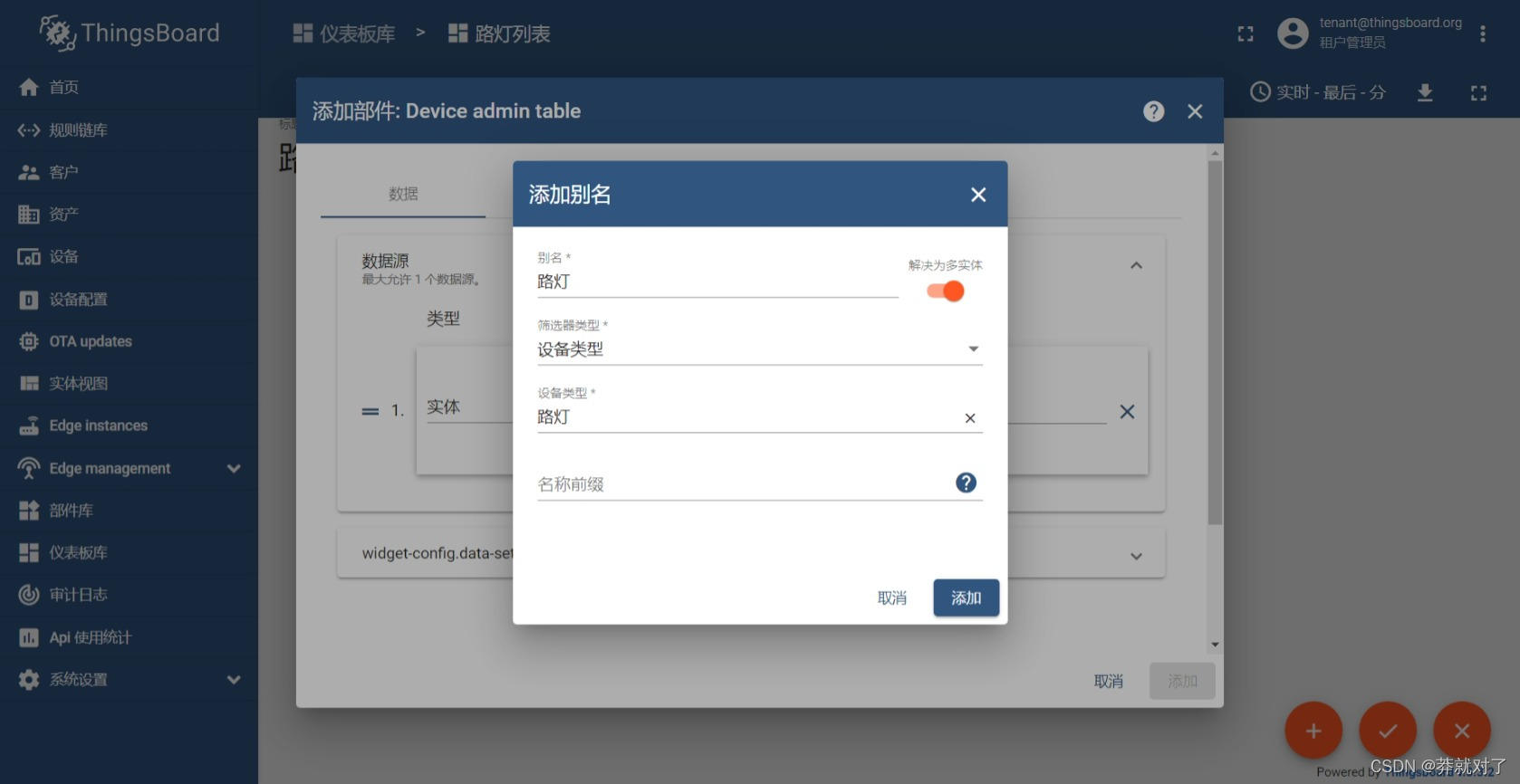Open the 筛选器类型 dropdown
The width and height of the screenshot is (1520, 784).
[x=759, y=349]
